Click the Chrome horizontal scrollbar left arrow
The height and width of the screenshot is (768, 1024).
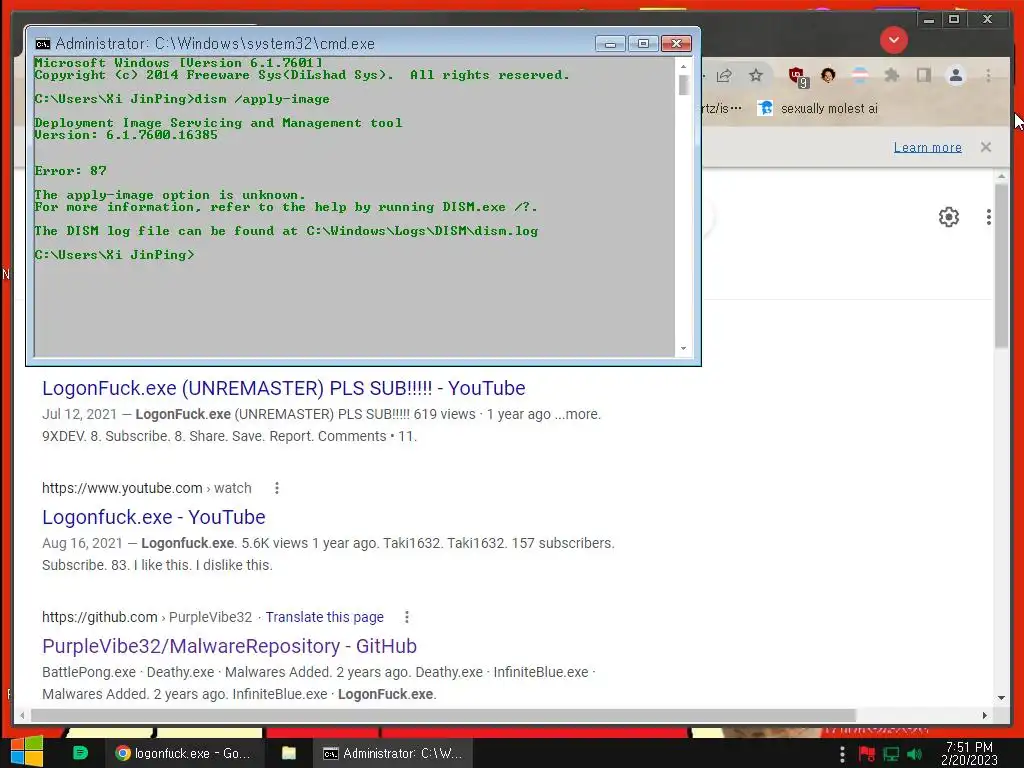click(x=22, y=715)
